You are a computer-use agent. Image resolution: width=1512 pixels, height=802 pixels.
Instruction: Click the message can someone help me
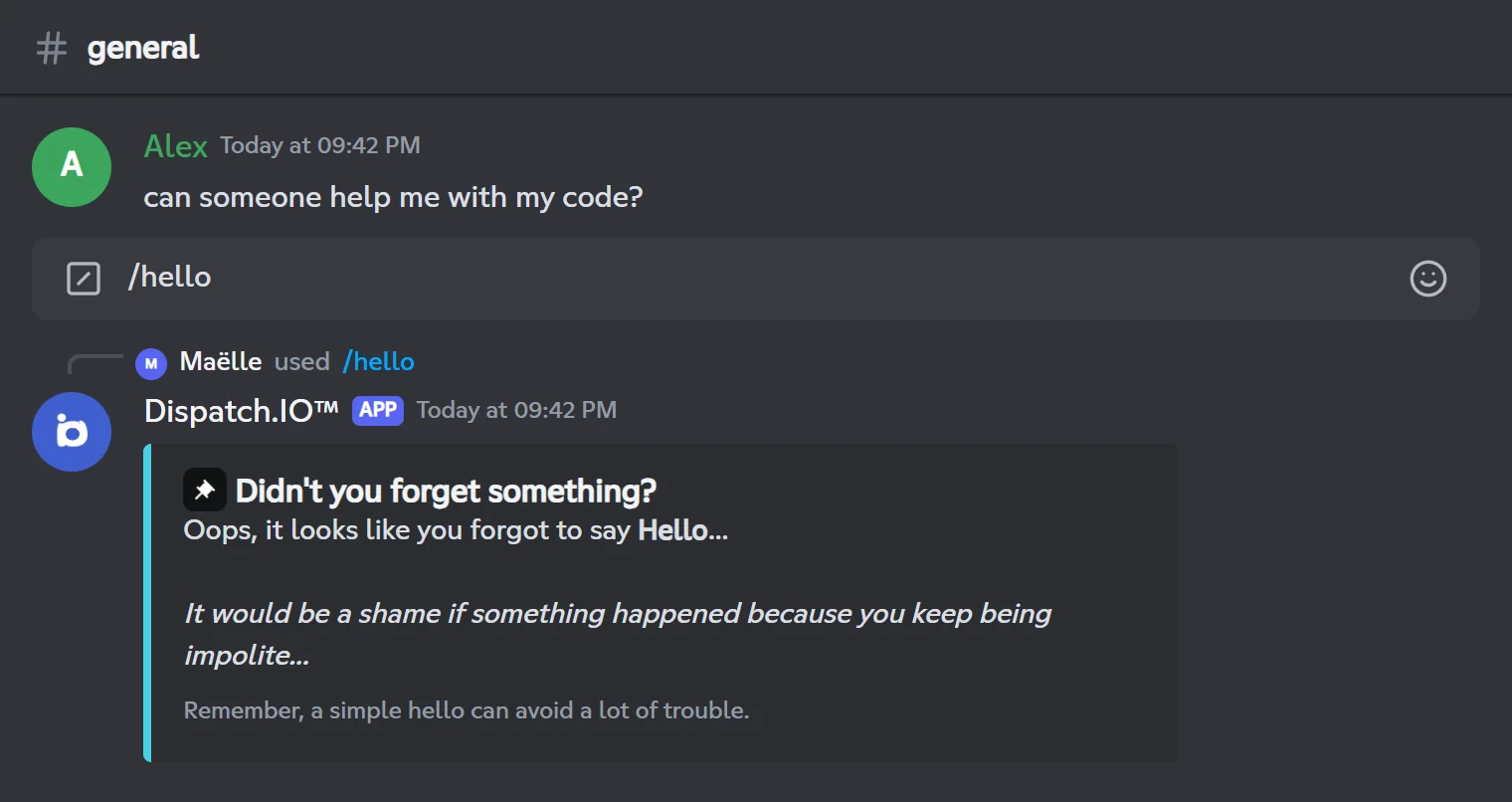coord(393,197)
